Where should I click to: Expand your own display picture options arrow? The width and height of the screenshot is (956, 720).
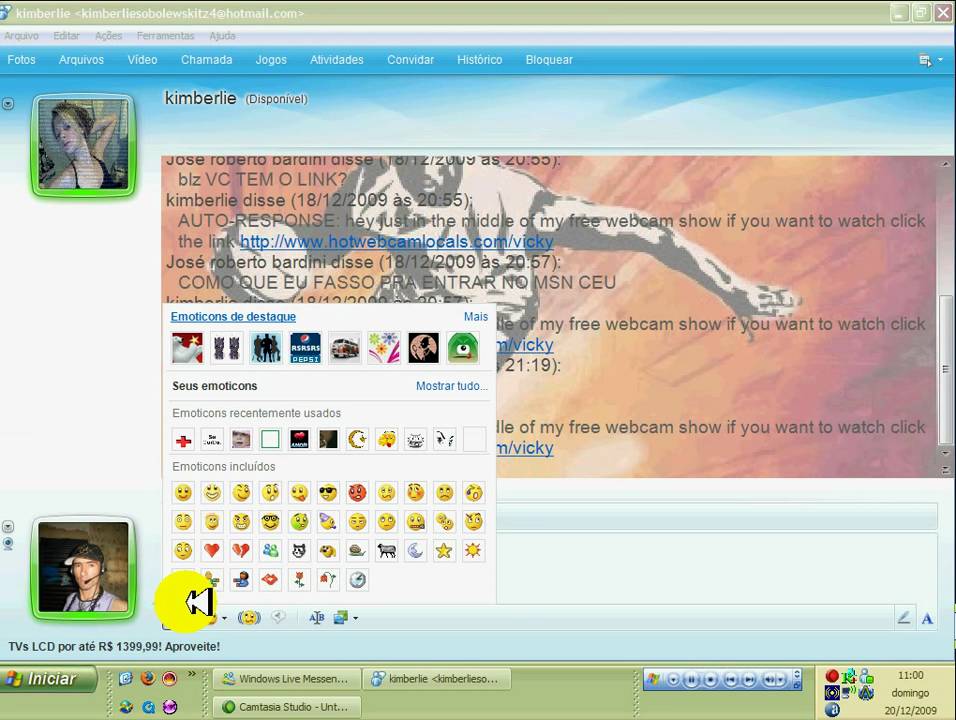pos(8,527)
